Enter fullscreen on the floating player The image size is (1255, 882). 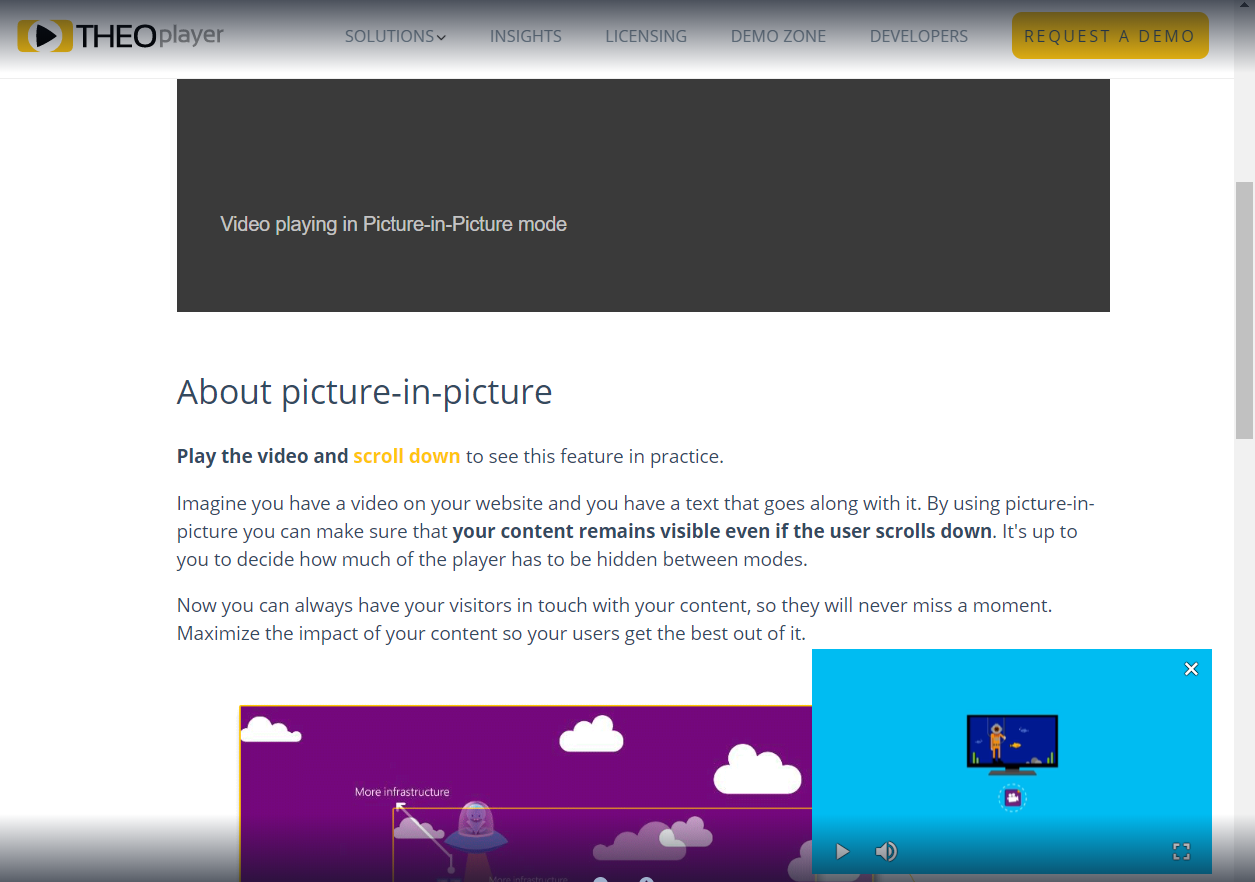1181,851
